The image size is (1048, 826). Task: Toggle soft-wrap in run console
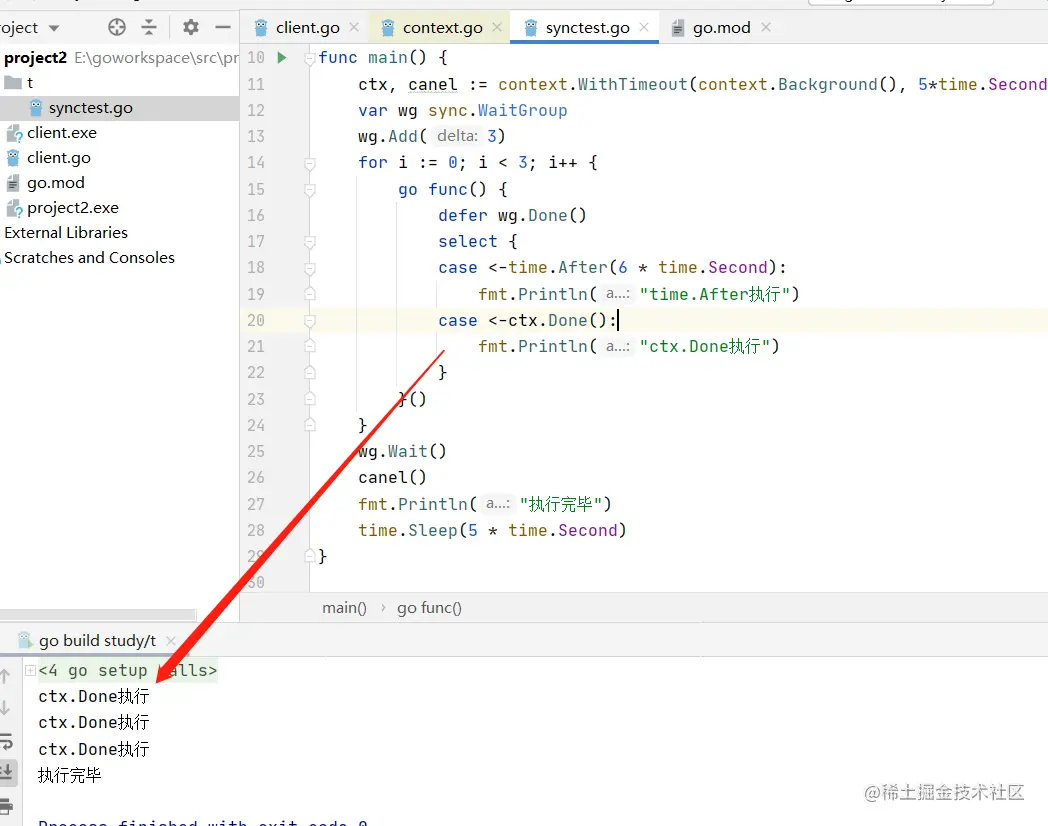coord(5,740)
